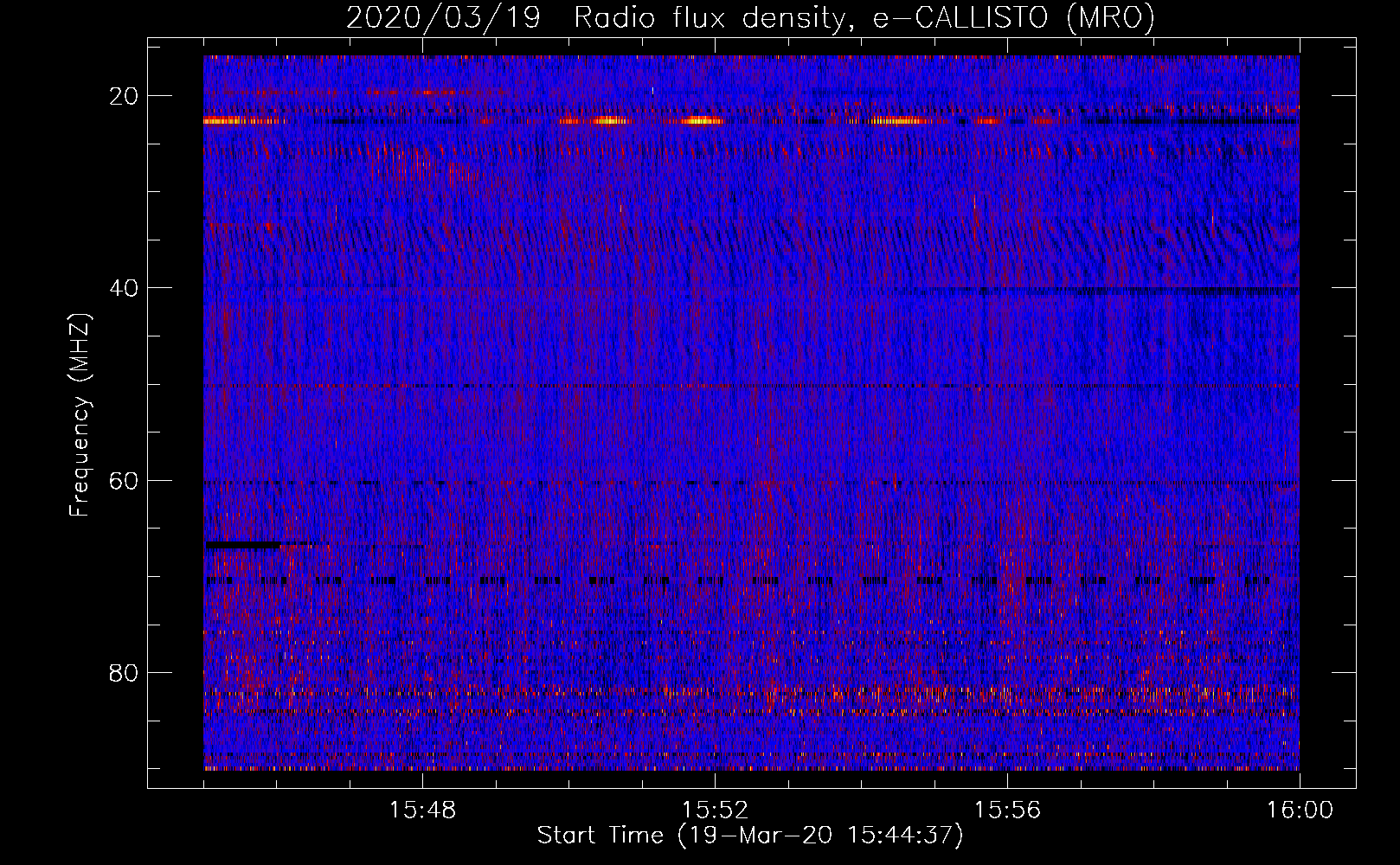
Task: Click the 80 frequency tick label
Action: click(x=124, y=672)
